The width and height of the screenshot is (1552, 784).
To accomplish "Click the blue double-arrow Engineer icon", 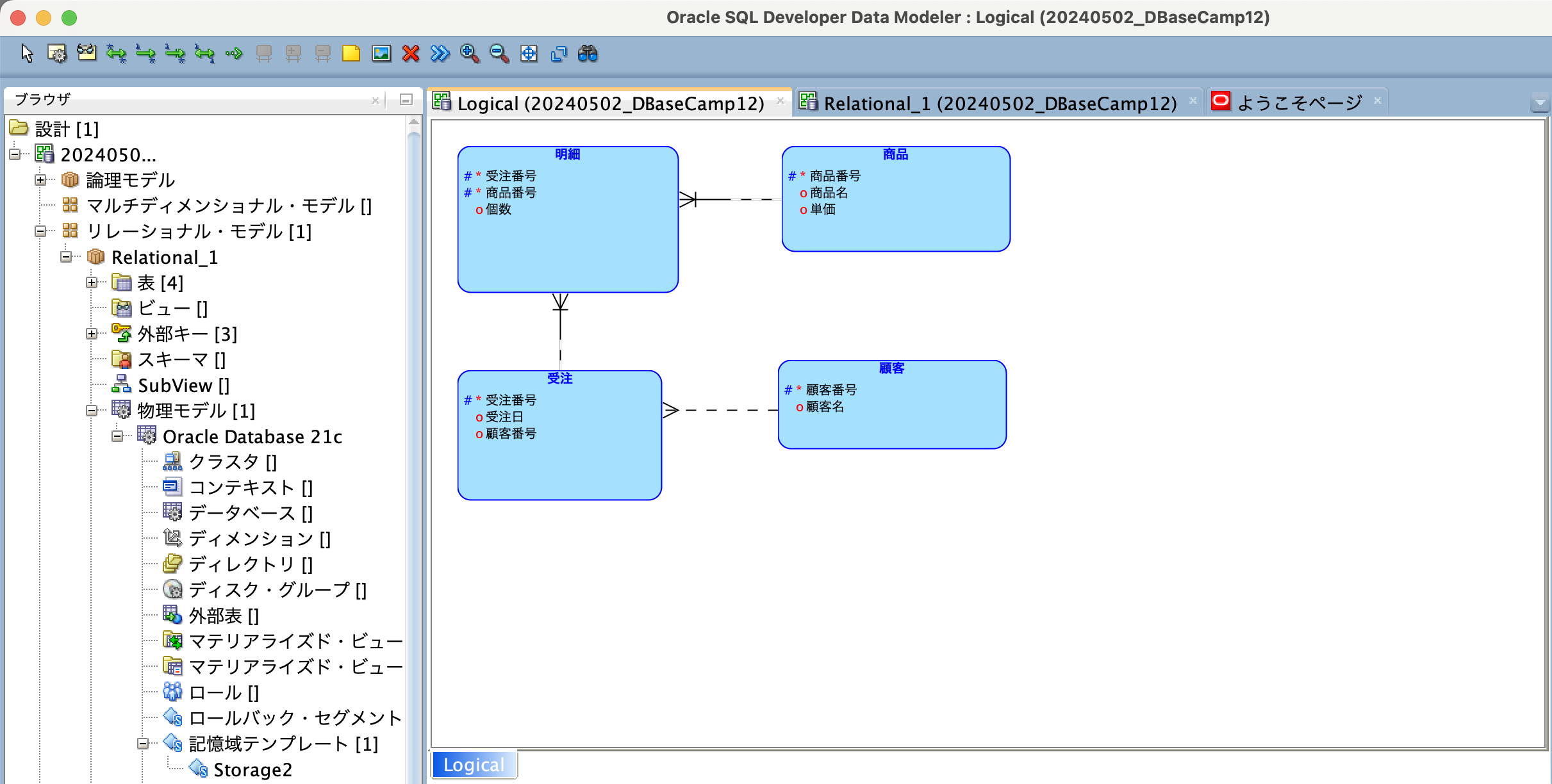I will (440, 53).
